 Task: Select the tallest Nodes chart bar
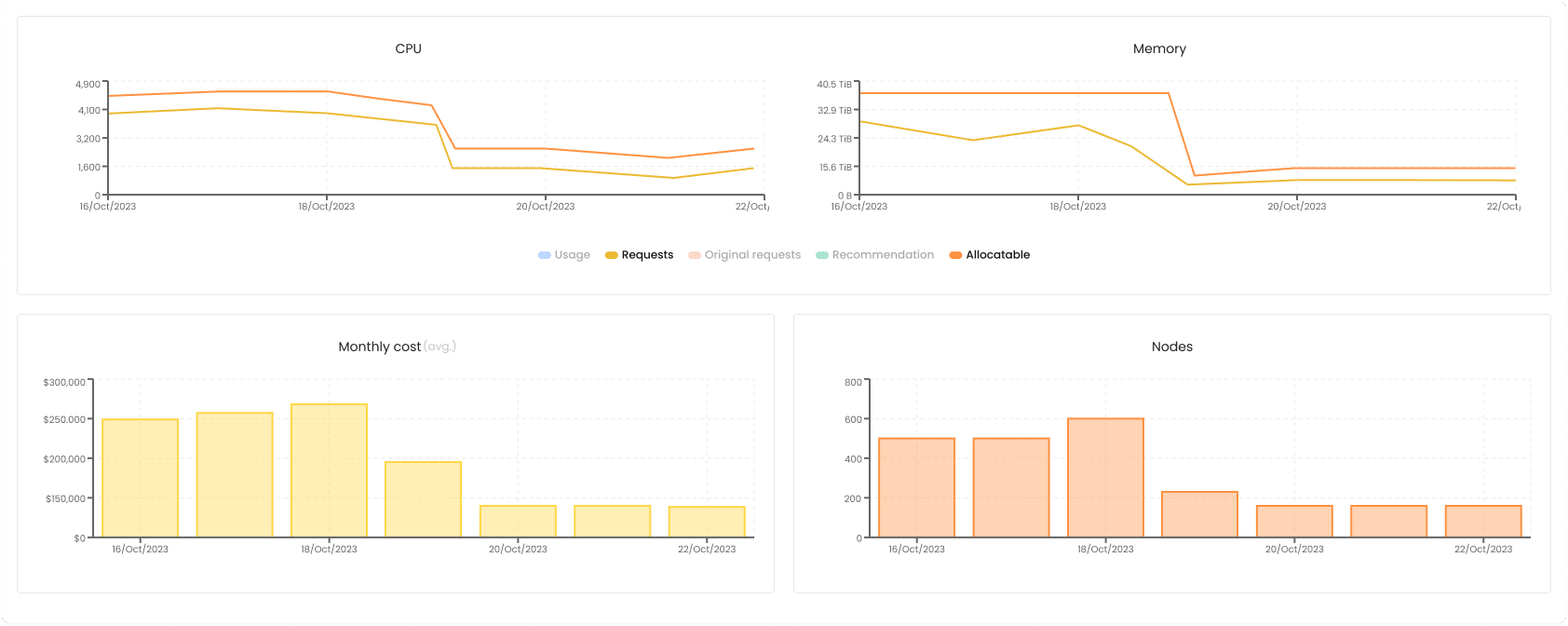(1105, 478)
